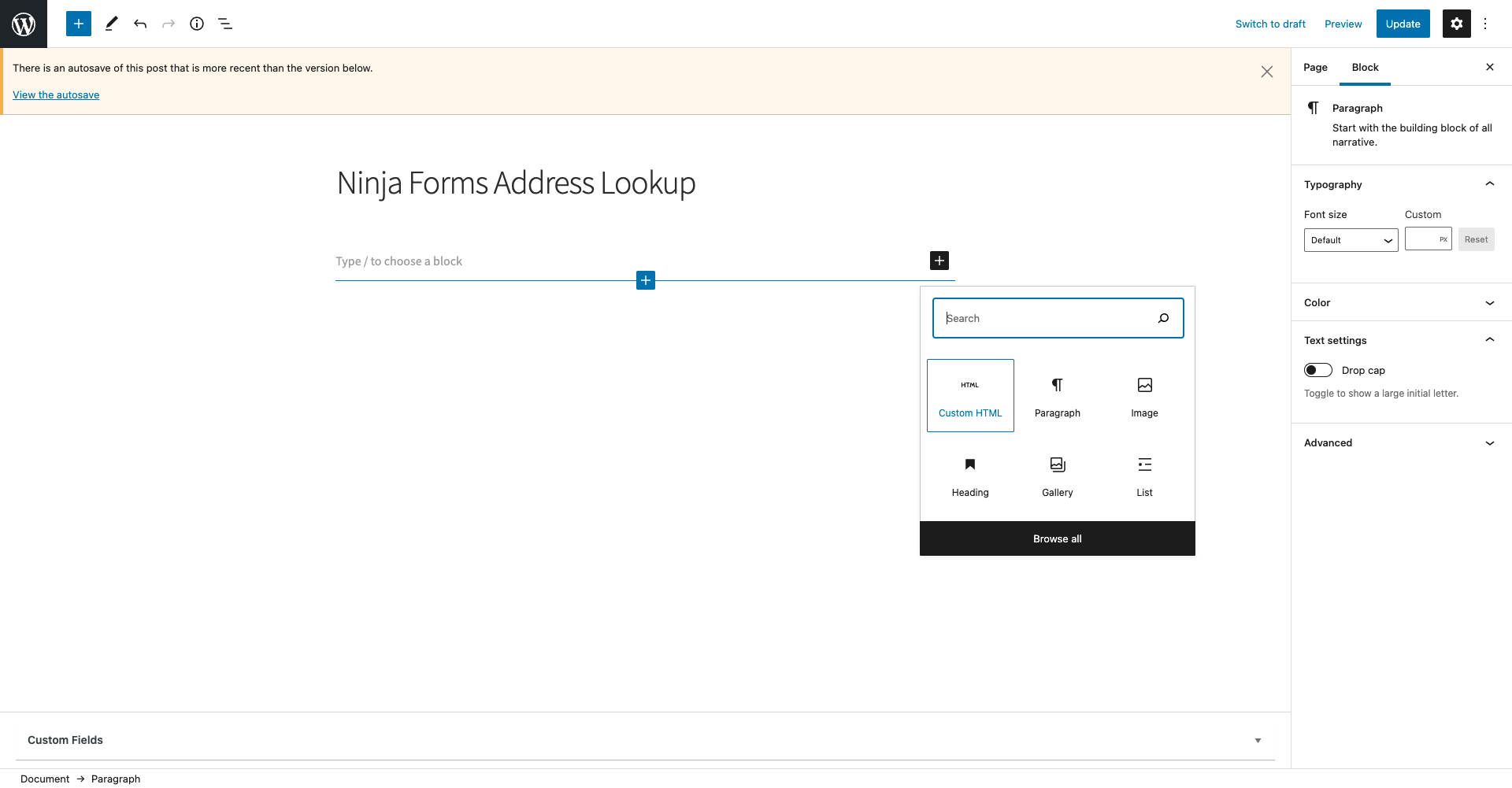Open the Details info icon

197,24
